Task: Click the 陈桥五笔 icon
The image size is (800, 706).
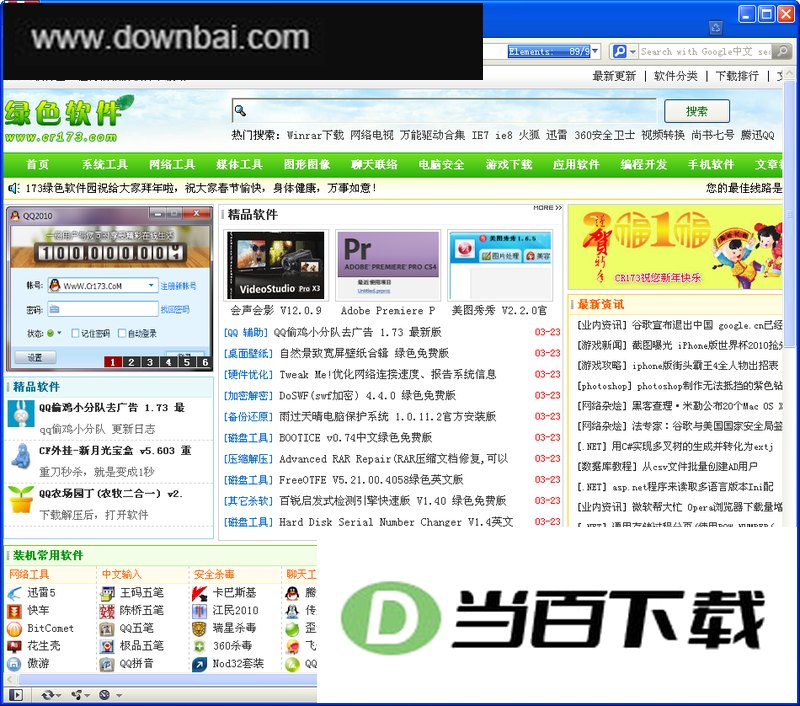Action: pyautogui.click(x=107, y=611)
